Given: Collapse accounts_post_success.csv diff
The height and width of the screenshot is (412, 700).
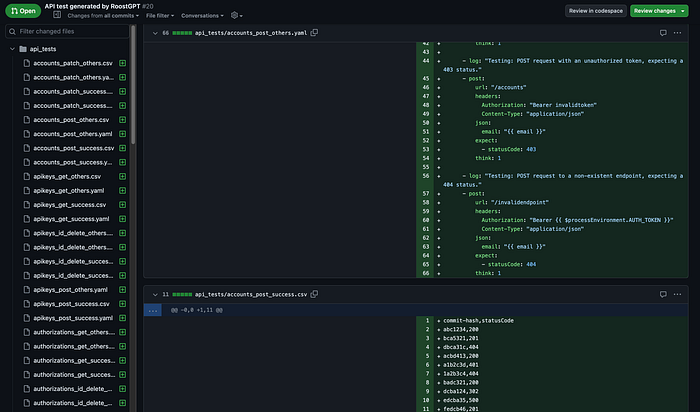Looking at the screenshot, I should pyautogui.click(x=155, y=295).
